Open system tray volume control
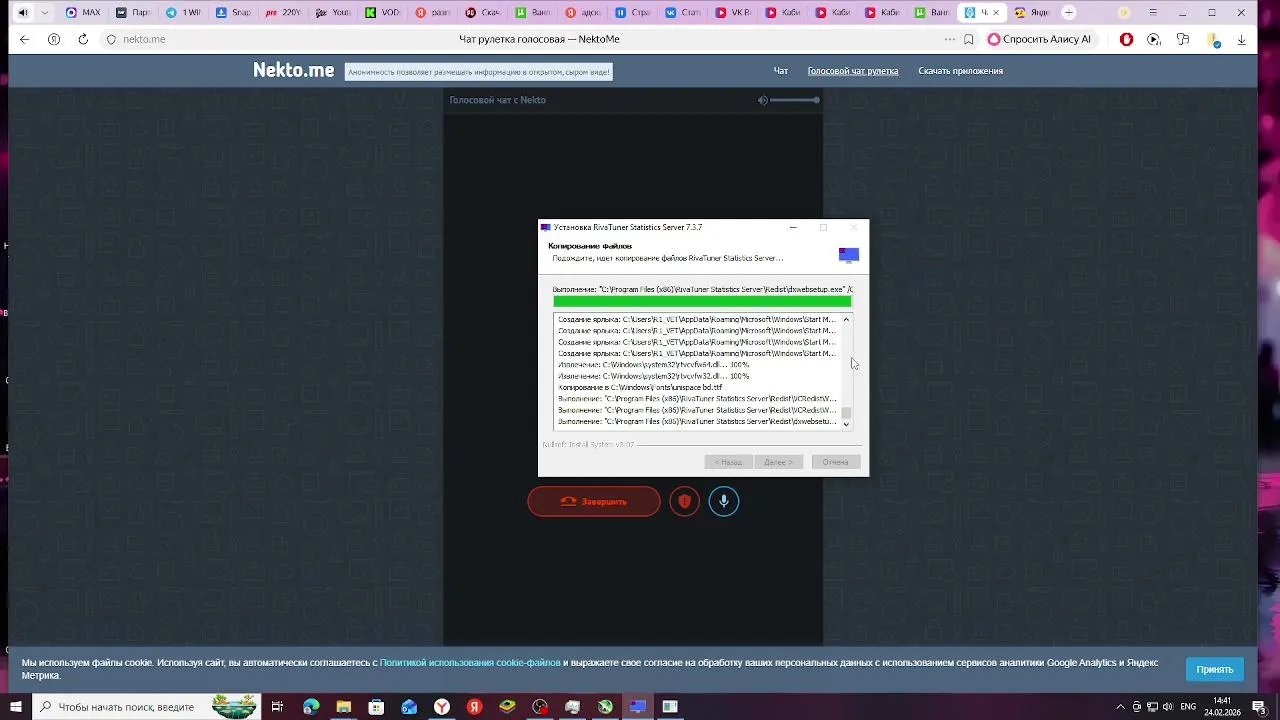This screenshot has height=720, width=1280. [1168, 707]
